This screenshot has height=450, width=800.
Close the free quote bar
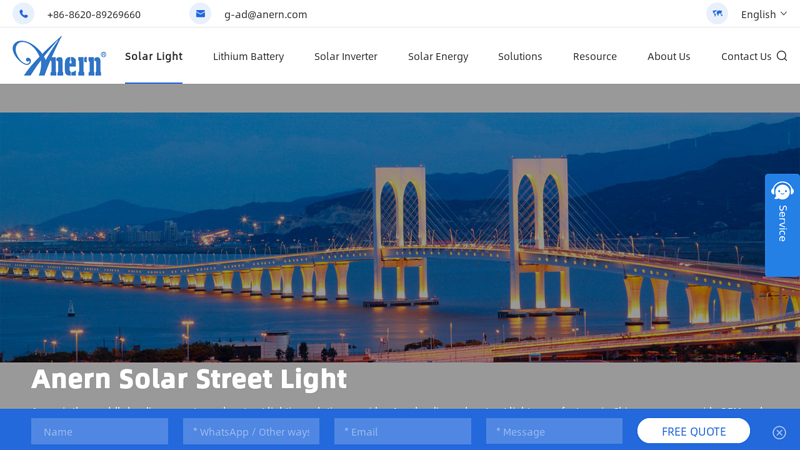[779, 433]
